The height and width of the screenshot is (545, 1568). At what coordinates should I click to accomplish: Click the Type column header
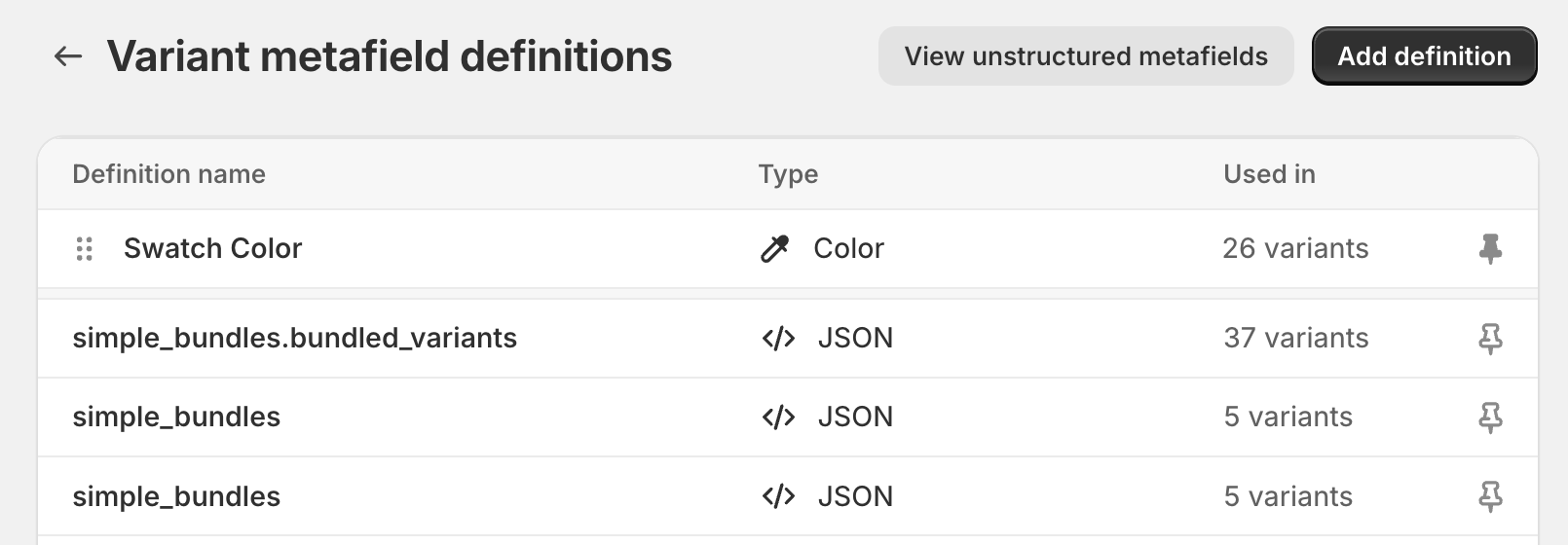click(788, 174)
